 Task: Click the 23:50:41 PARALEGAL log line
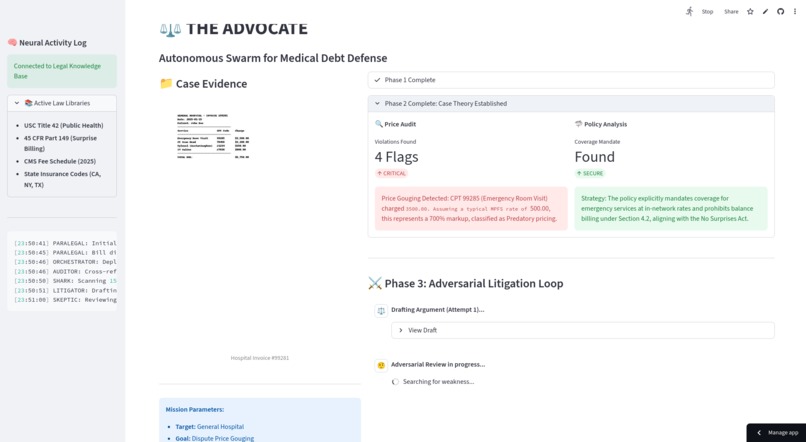(65, 243)
